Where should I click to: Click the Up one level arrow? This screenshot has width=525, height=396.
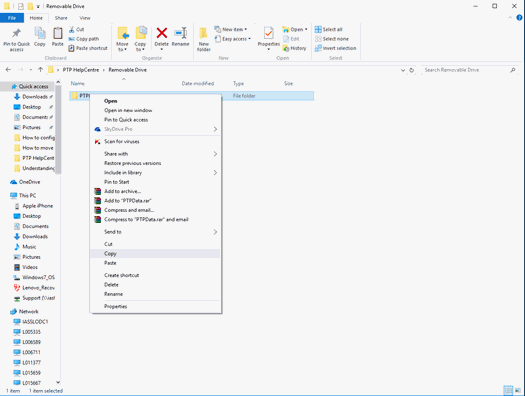[x=41, y=70]
